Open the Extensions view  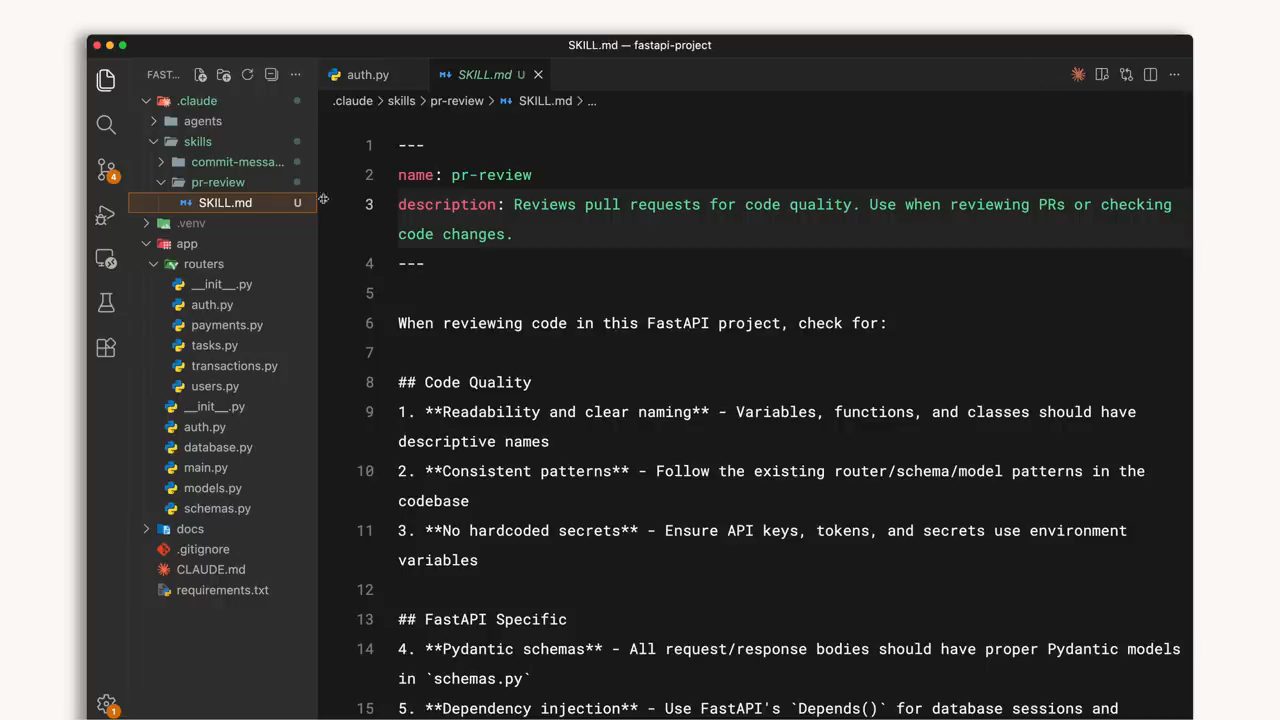(106, 348)
